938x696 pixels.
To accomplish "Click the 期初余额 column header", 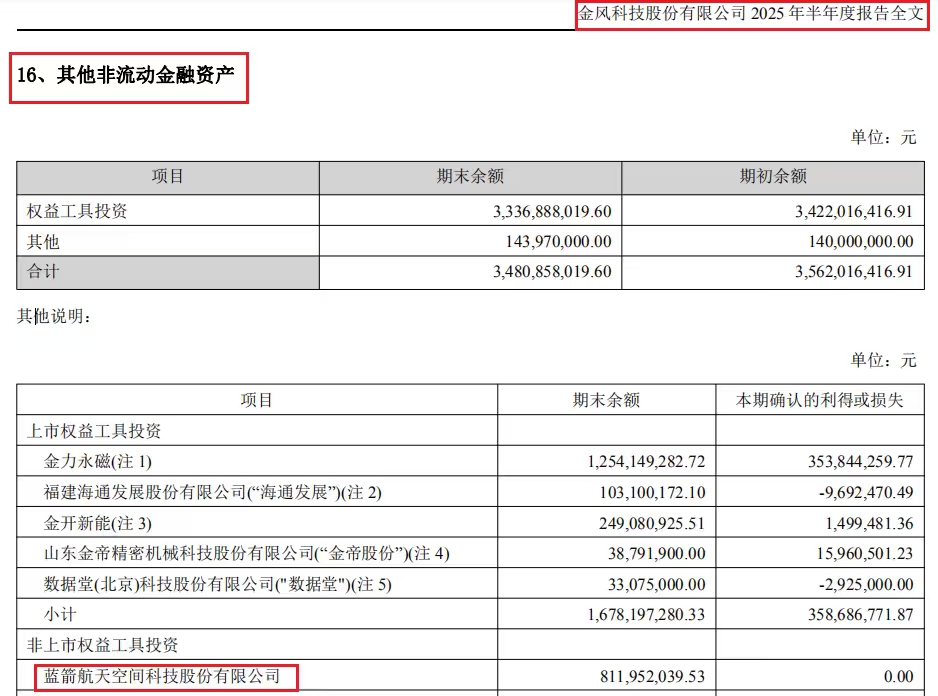I will [x=773, y=177].
